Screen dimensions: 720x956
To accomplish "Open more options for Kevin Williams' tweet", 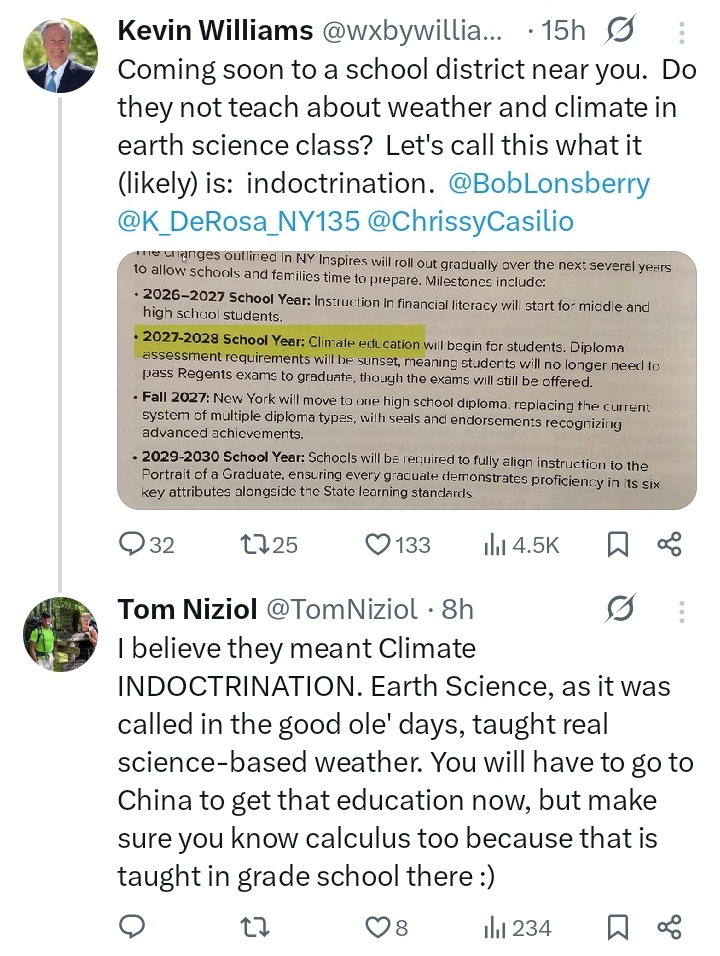I will 682,31.
